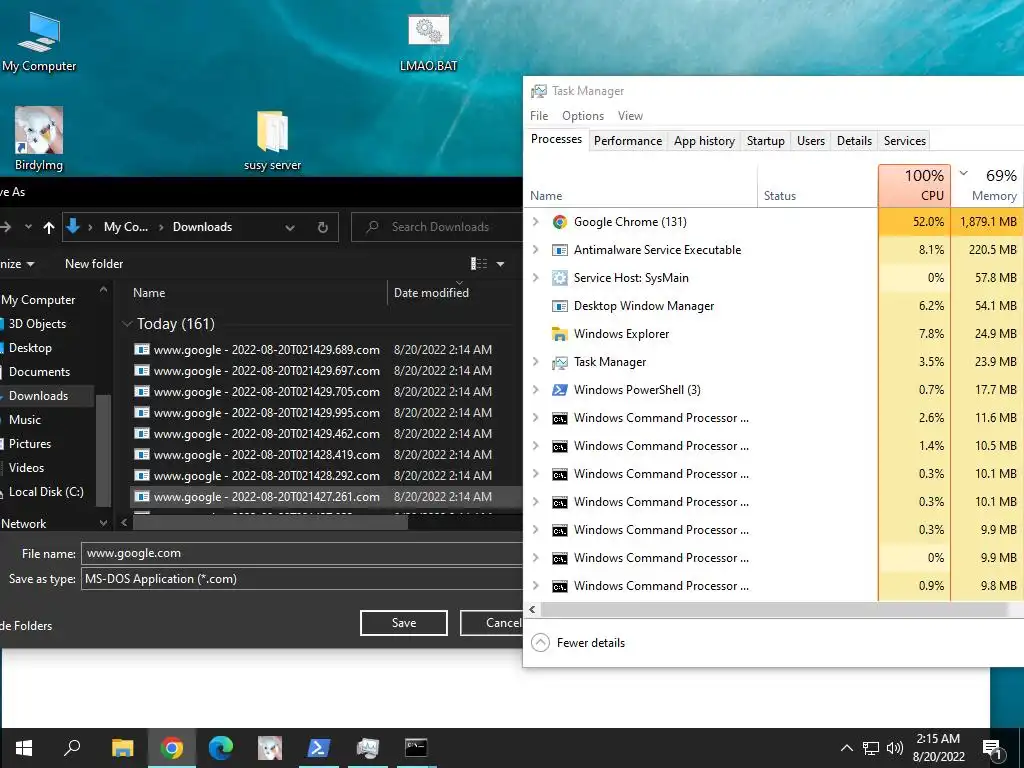Switch to the App history tab
This screenshot has height=768, width=1024.
tap(704, 141)
